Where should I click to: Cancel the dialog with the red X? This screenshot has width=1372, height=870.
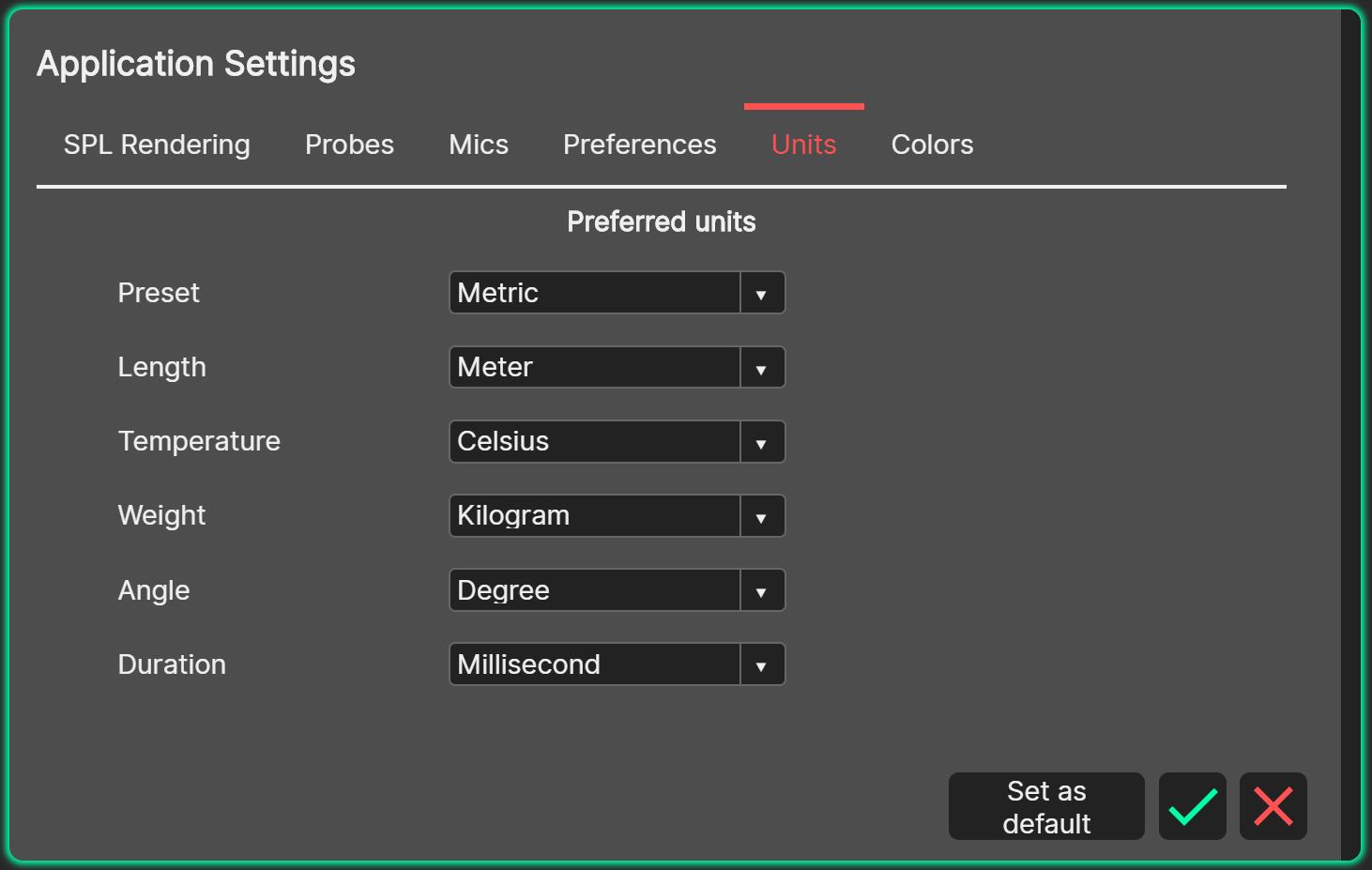click(1273, 805)
